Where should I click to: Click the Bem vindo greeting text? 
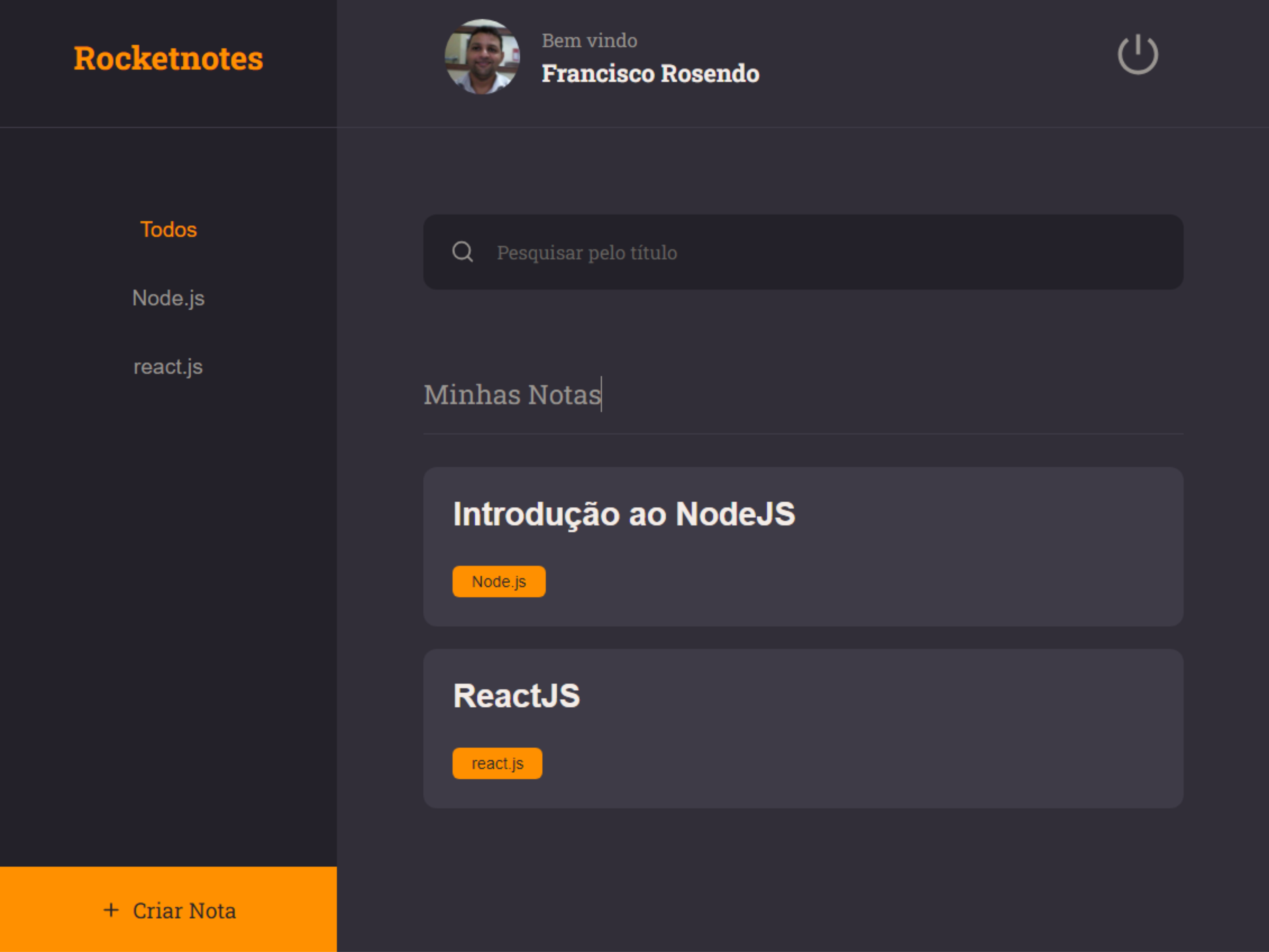[589, 41]
